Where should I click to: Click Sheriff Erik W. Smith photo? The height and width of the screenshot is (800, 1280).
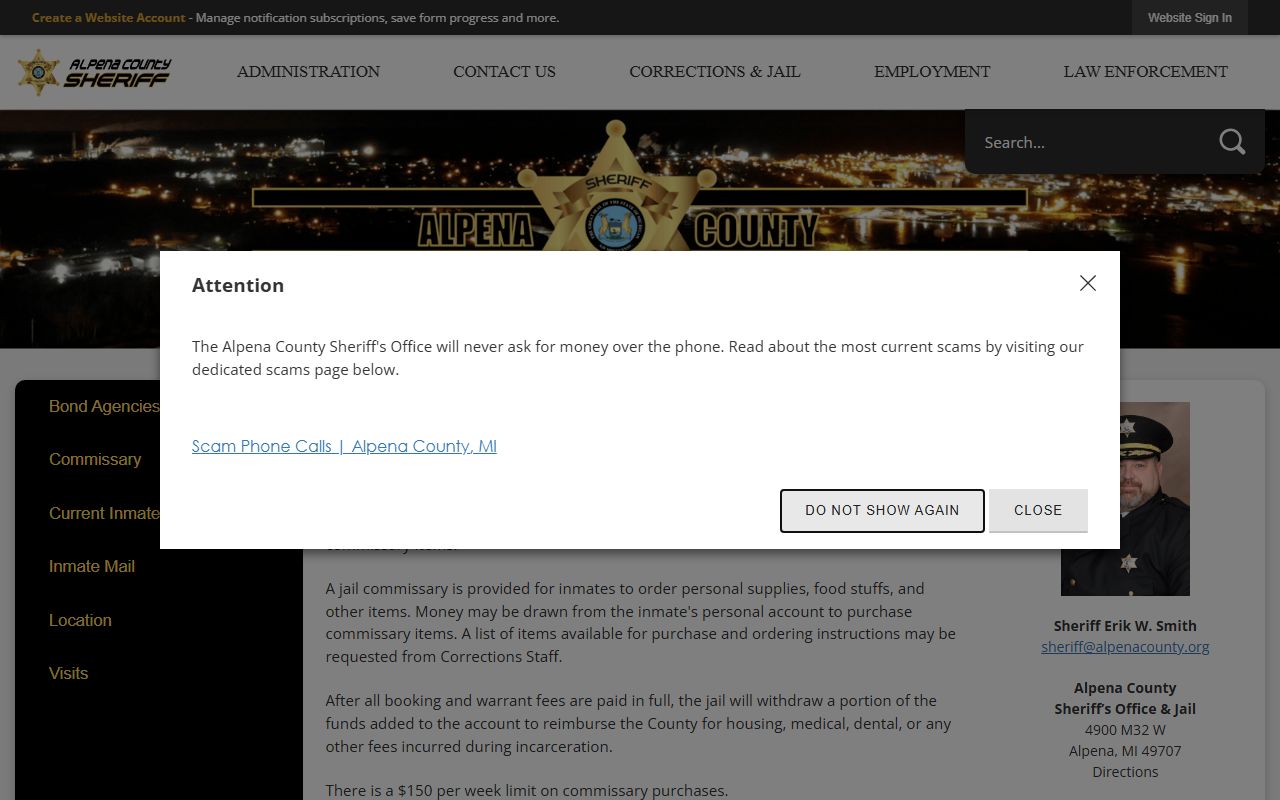(1125, 499)
